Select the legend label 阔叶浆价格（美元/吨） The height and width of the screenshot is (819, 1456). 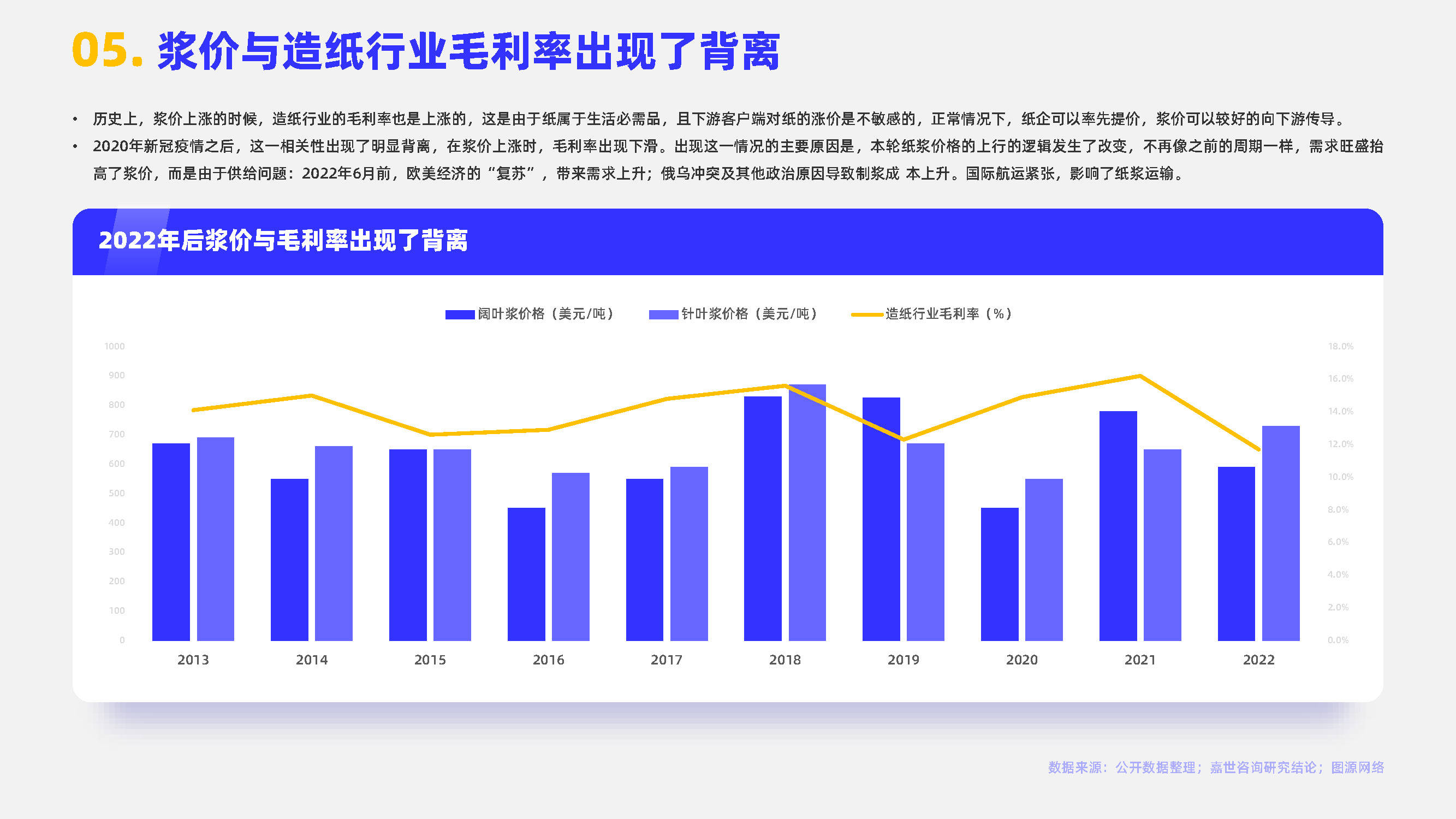coord(546,314)
